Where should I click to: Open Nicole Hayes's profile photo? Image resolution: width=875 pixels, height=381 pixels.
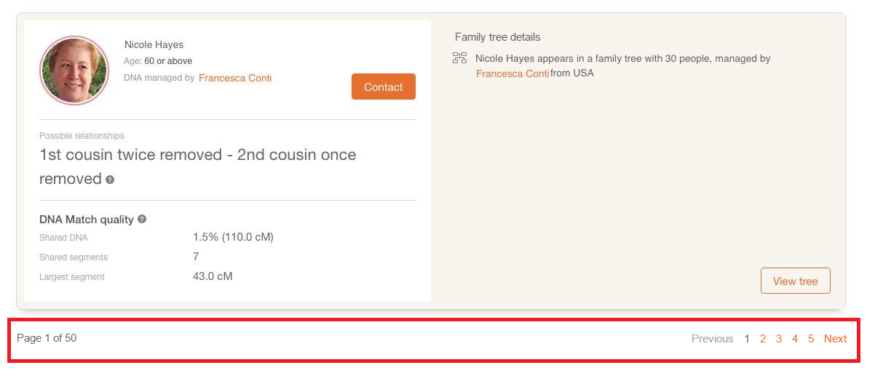74,70
